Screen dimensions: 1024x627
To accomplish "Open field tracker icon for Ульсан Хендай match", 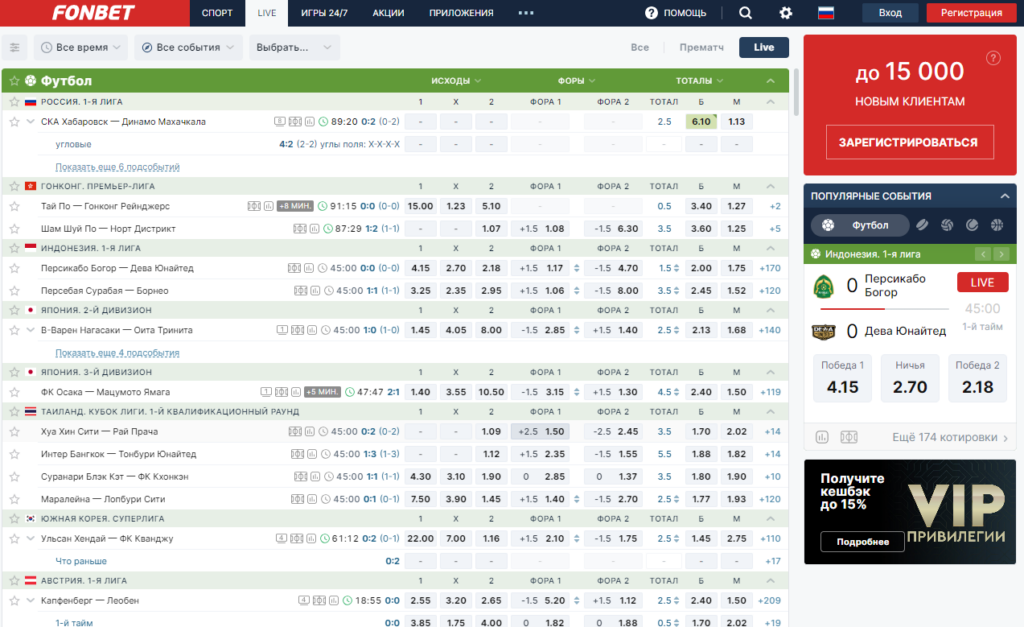I will click(296, 539).
